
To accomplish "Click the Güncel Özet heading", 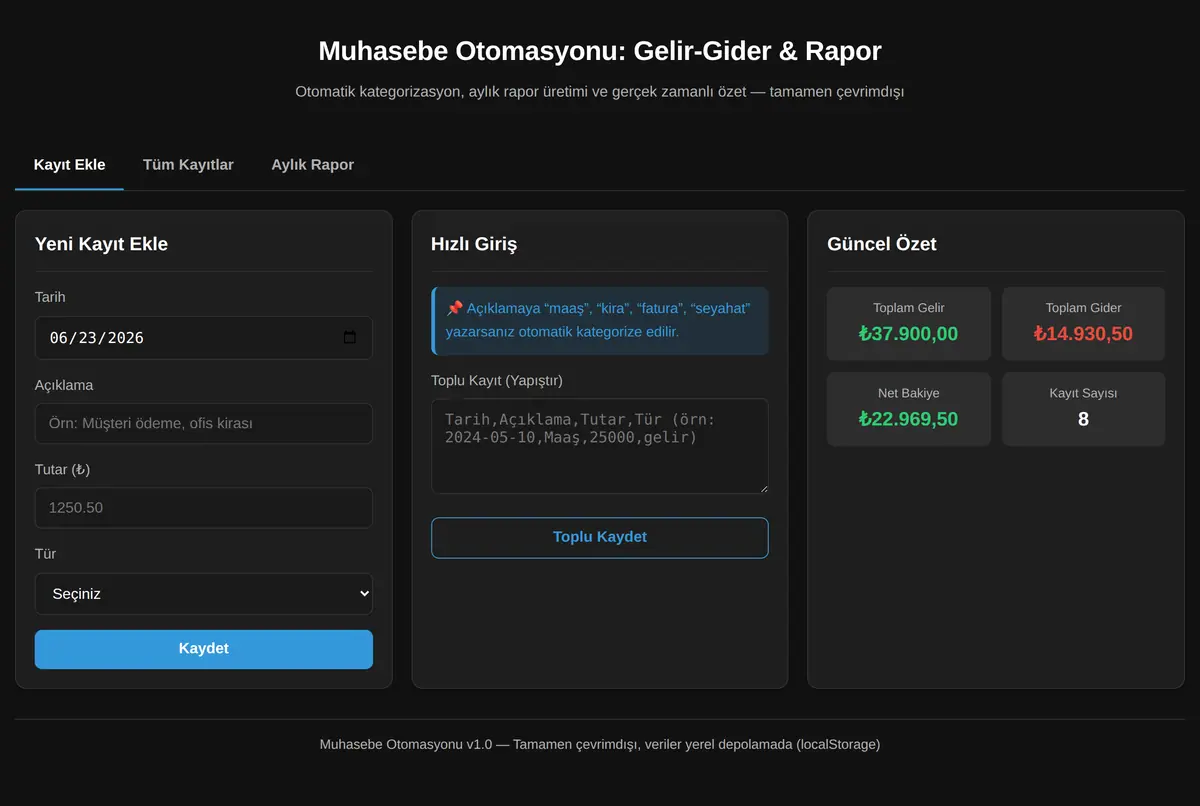I will click(x=882, y=244).
